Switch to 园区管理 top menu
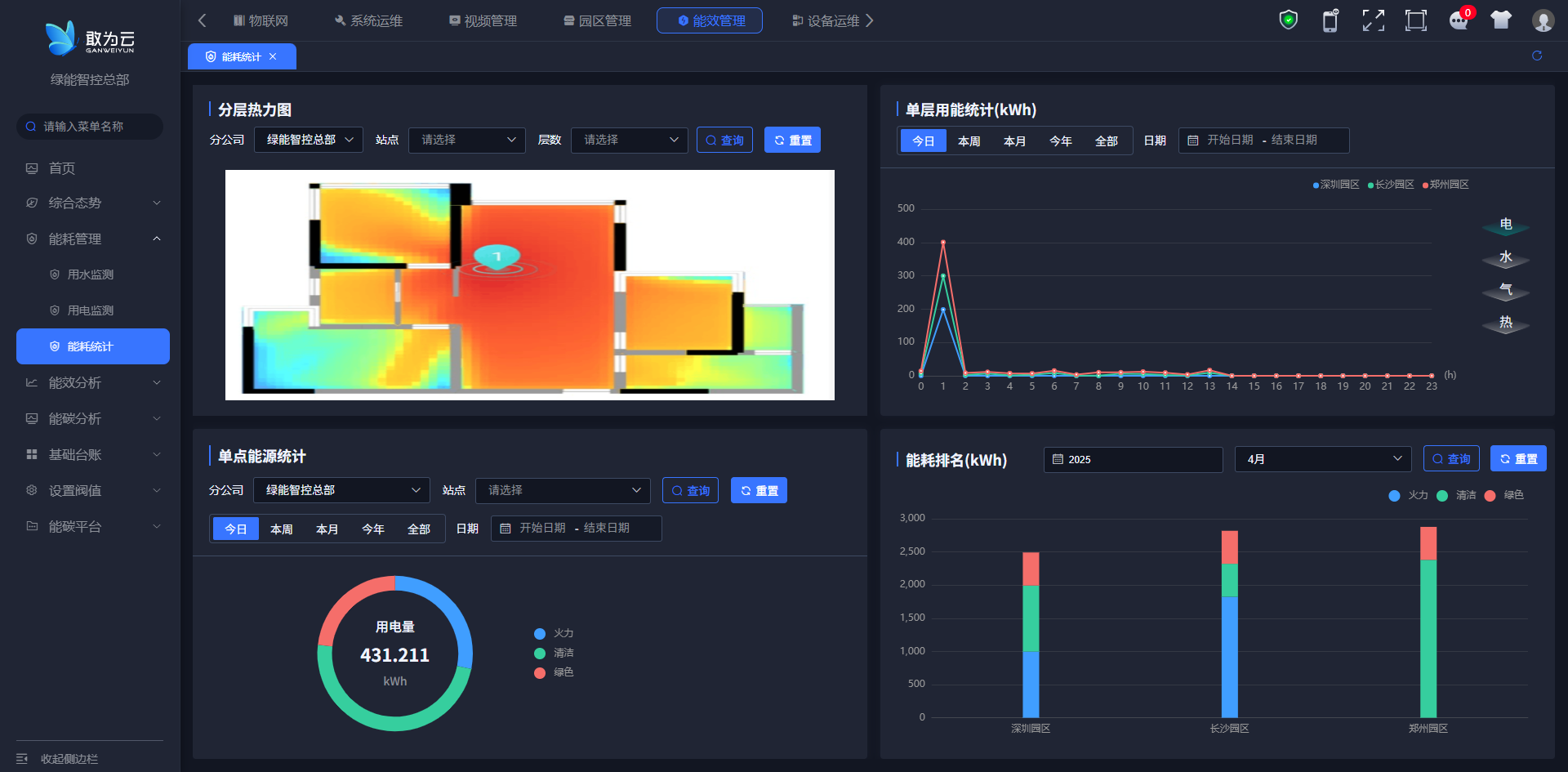 (597, 20)
